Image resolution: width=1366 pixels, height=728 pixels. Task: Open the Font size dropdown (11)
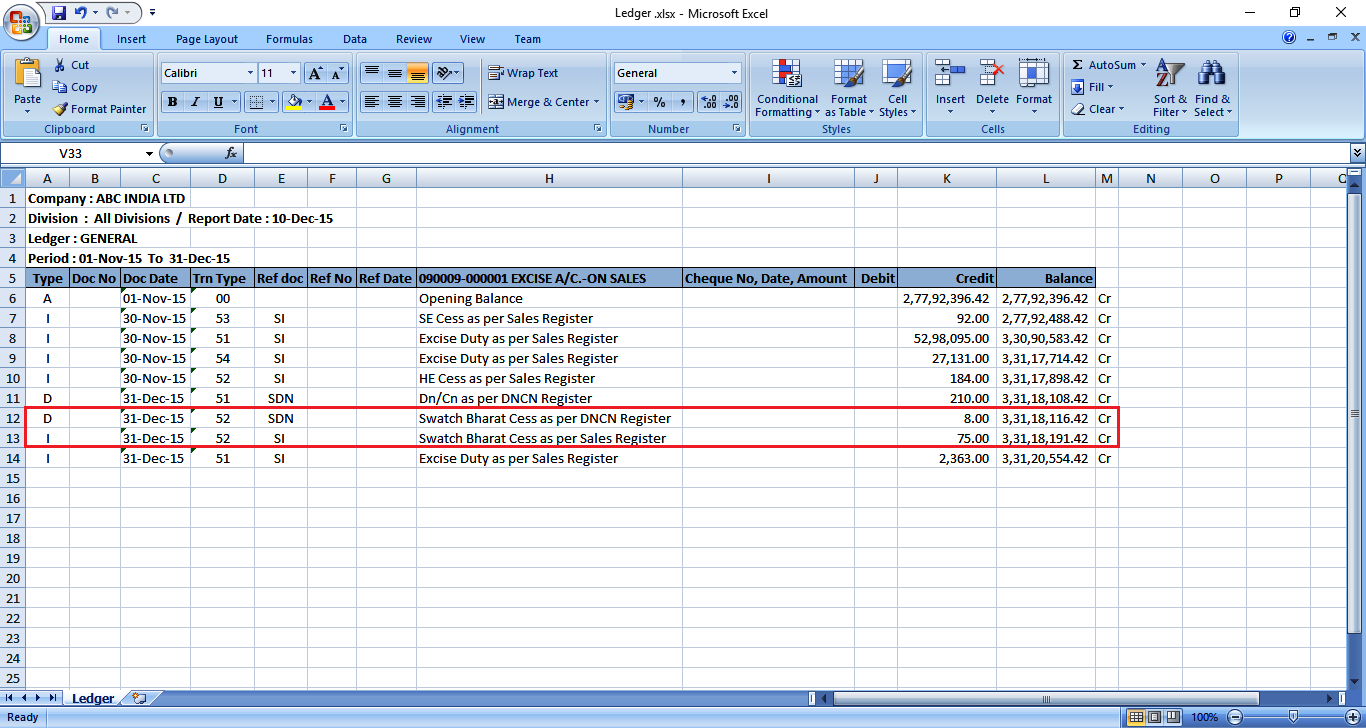pyautogui.click(x=293, y=73)
